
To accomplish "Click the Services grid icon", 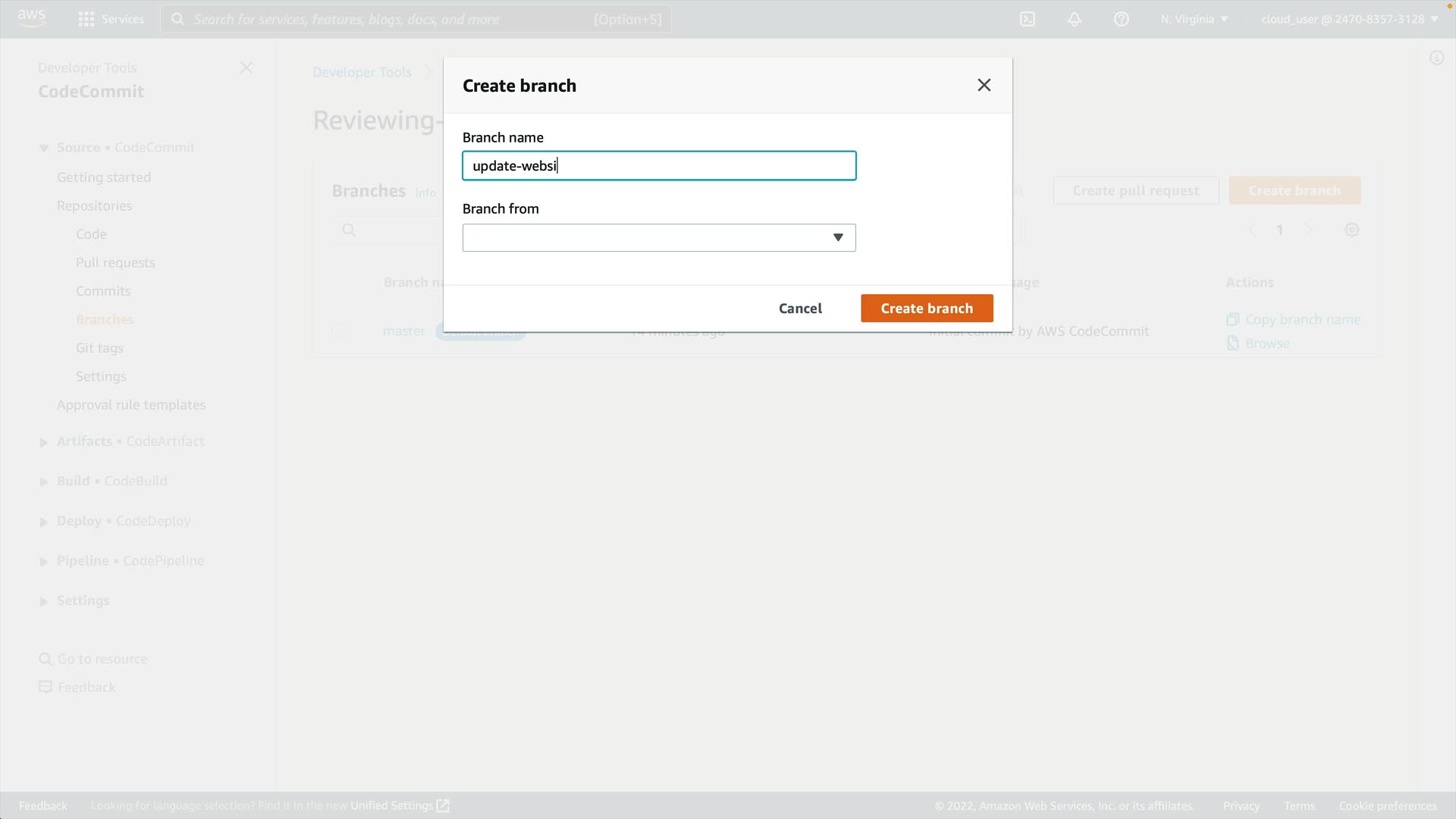I will tap(86, 19).
